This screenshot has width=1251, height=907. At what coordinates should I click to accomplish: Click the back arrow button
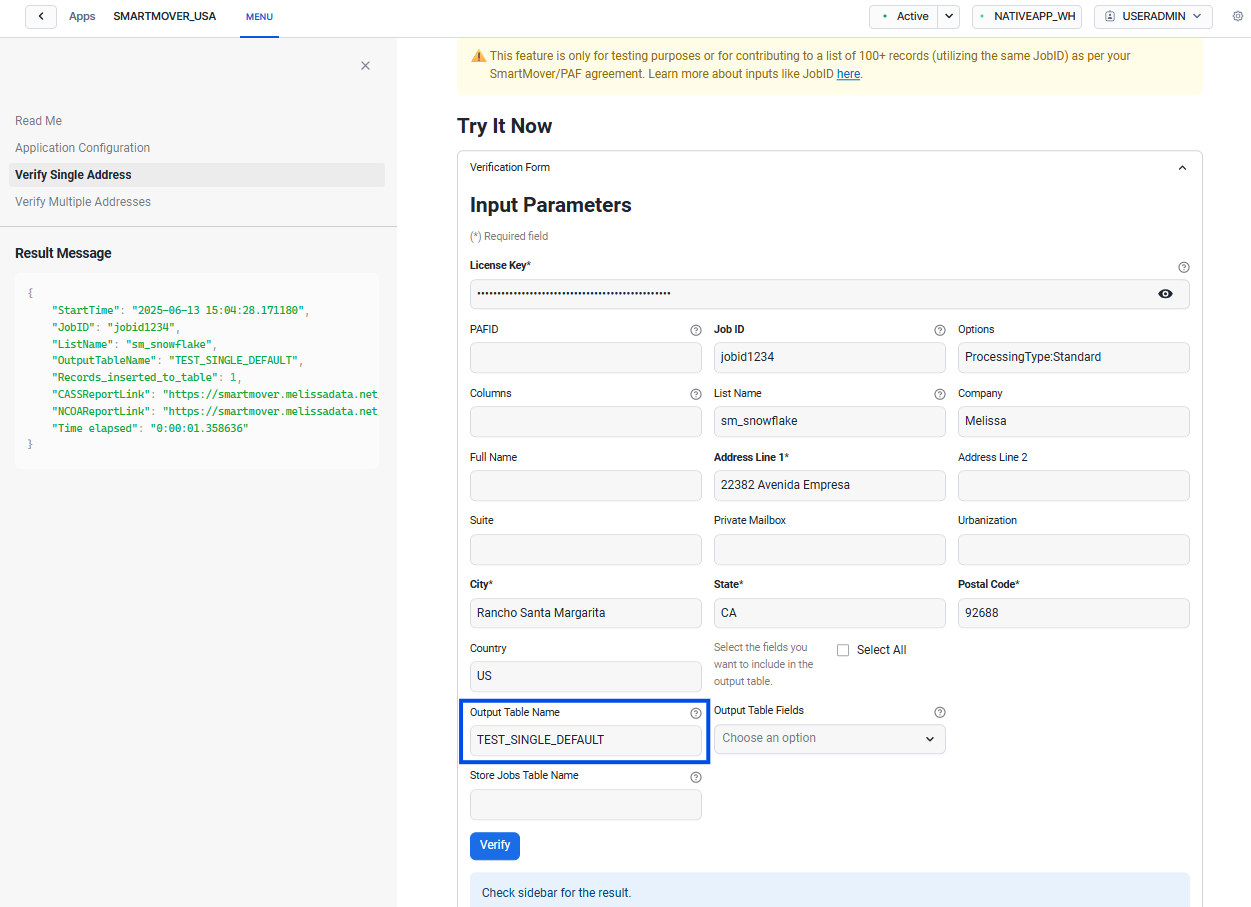(41, 16)
